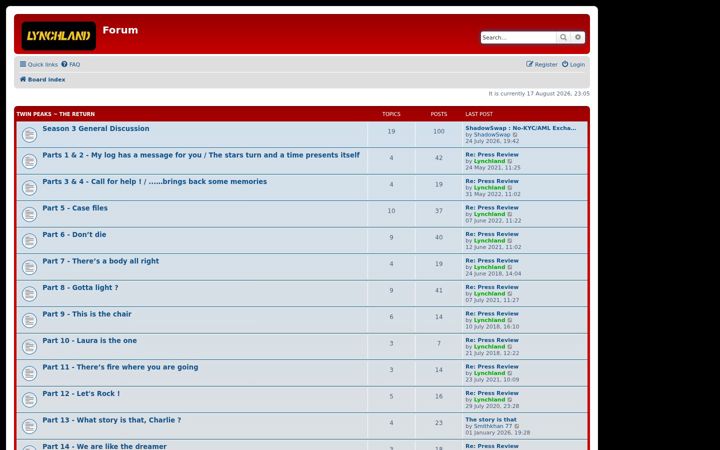The image size is (720, 450).
Task: Open Part 14 - We are like the dreamer
Action: [105, 446]
